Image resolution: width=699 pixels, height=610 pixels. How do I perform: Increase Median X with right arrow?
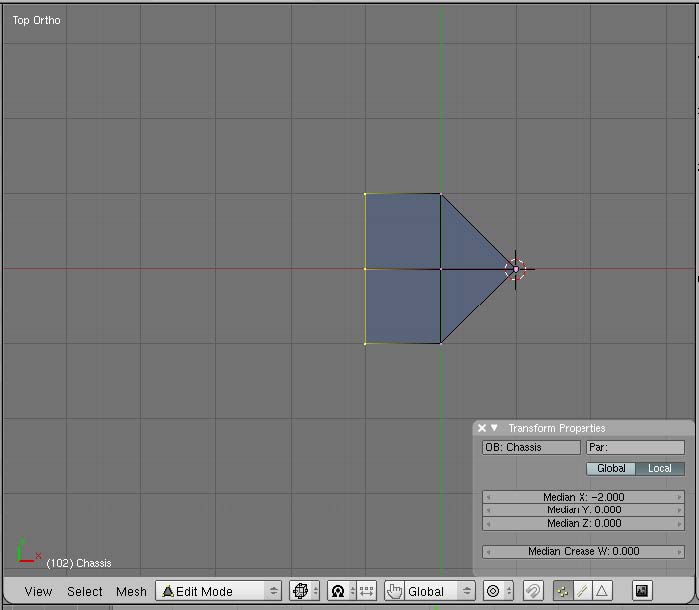tap(679, 497)
